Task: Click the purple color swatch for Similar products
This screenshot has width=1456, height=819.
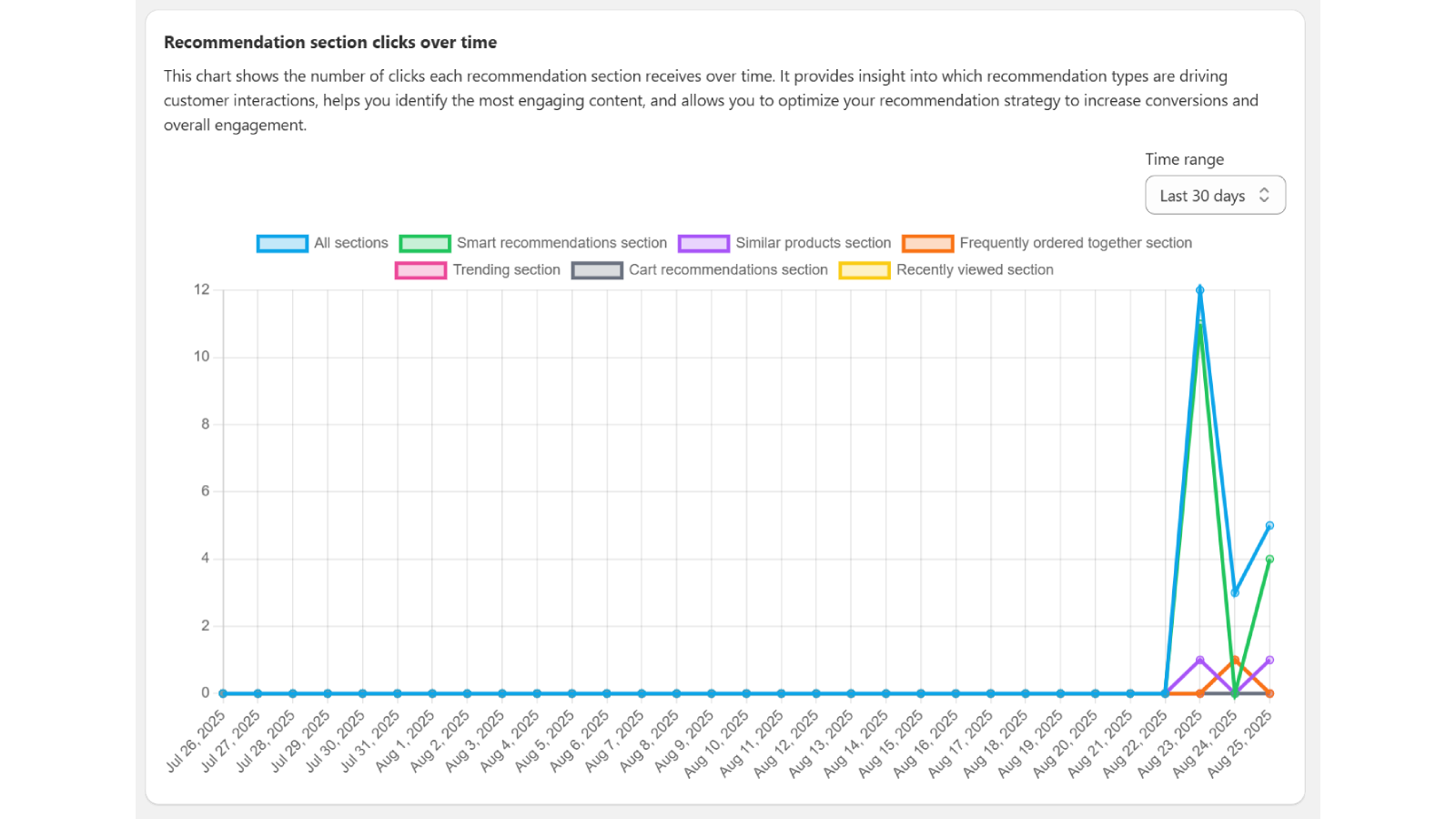Action: [x=703, y=243]
